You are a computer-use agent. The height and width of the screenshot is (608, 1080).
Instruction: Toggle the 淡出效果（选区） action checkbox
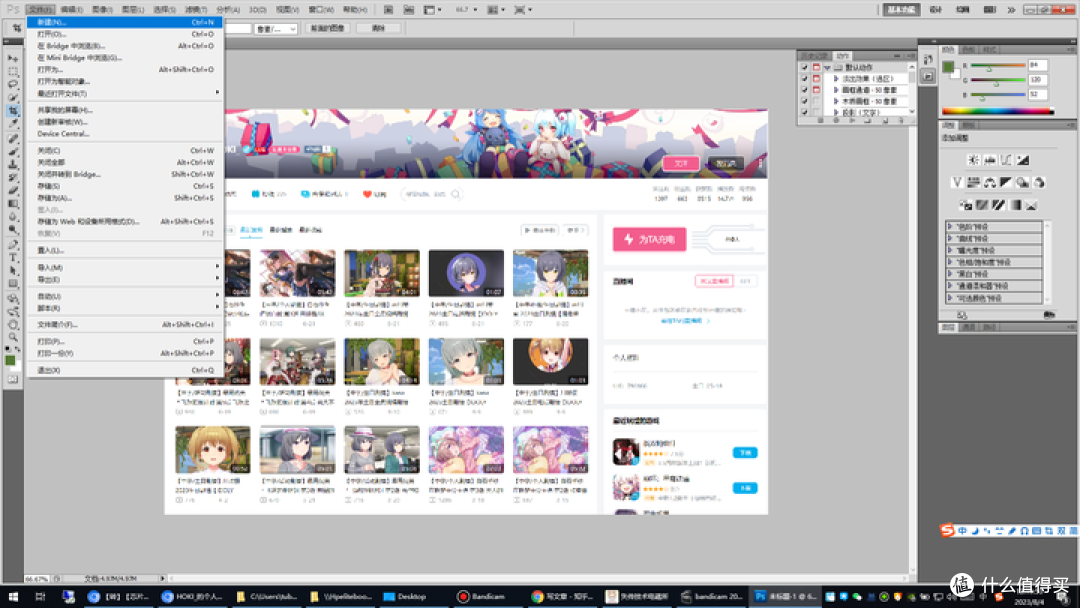[x=804, y=78]
